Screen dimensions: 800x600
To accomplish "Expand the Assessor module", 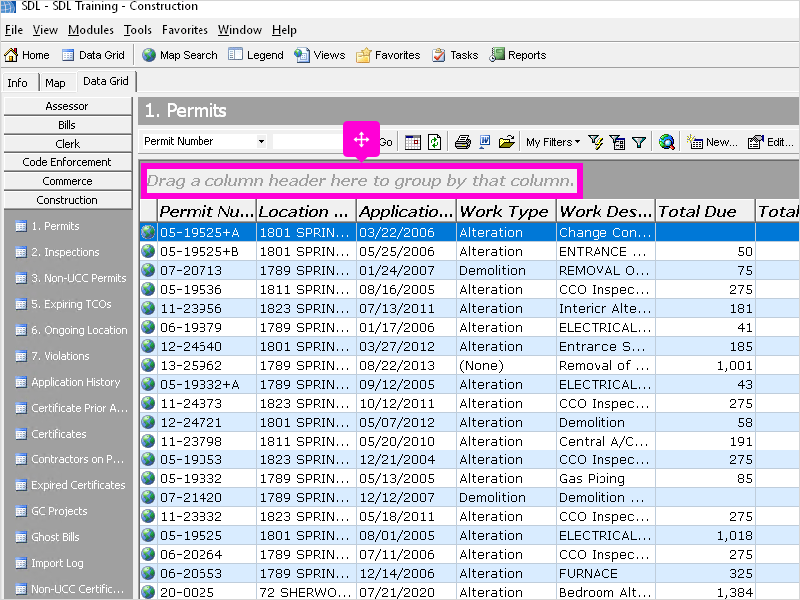I will click(x=67, y=106).
